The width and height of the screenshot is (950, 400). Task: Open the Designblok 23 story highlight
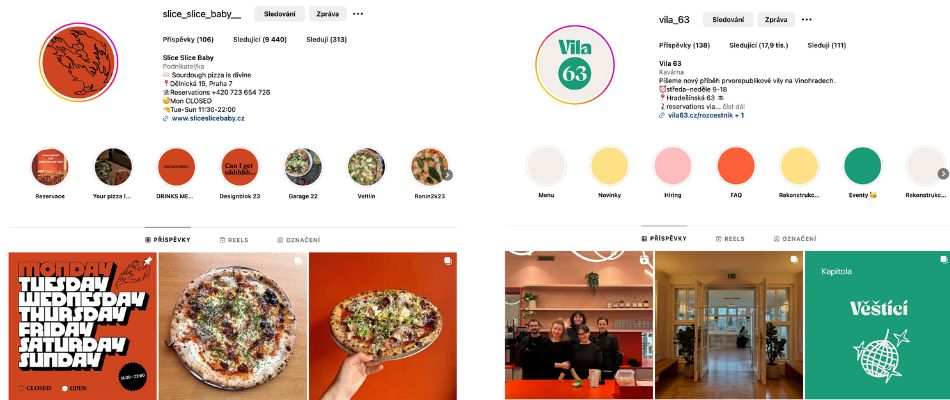click(240, 167)
